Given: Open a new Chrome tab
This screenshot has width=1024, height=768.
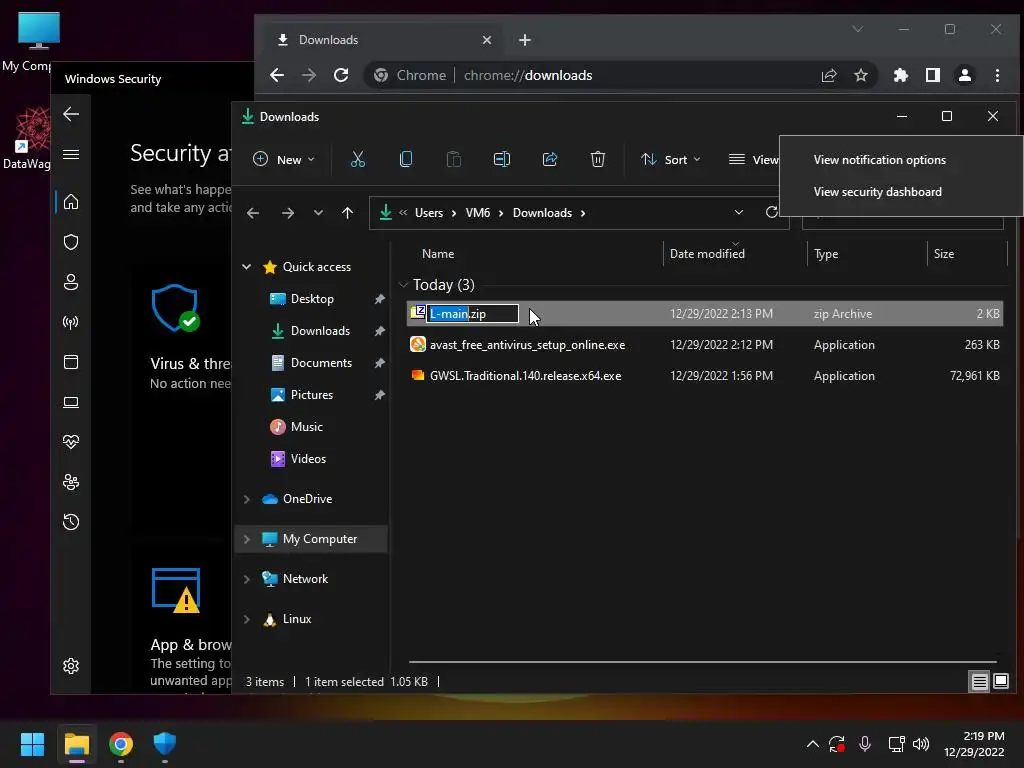Looking at the screenshot, I should coord(524,40).
